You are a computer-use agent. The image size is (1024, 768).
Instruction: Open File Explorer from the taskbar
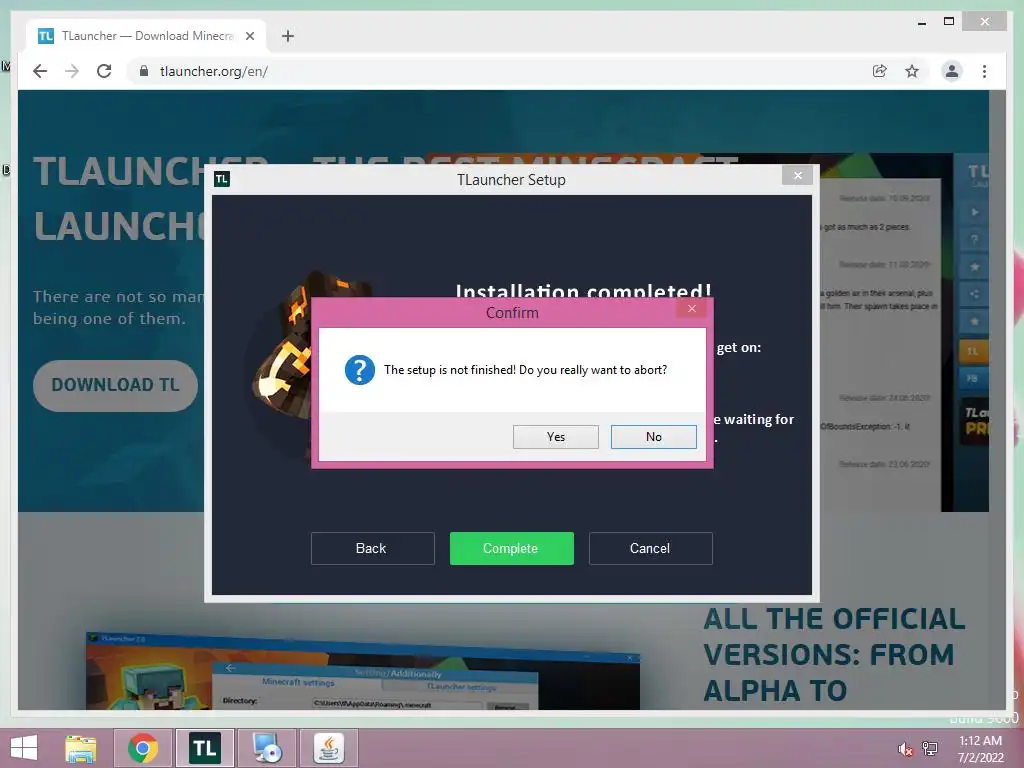tap(81, 748)
